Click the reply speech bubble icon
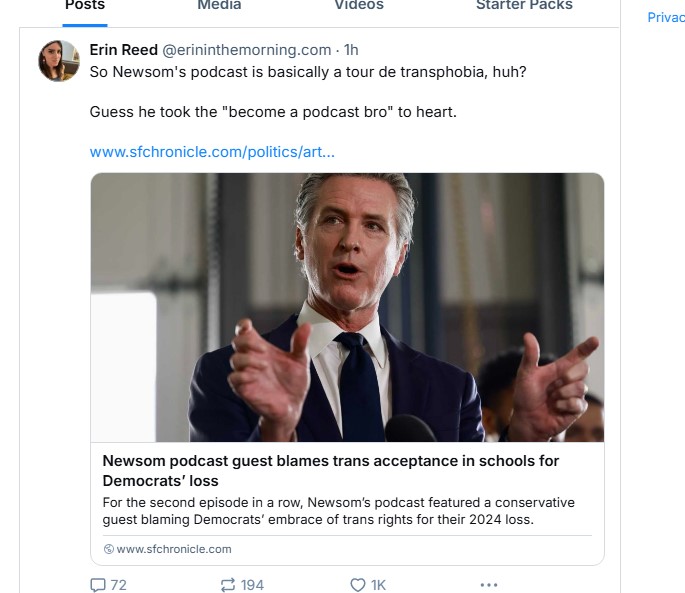 (97, 584)
